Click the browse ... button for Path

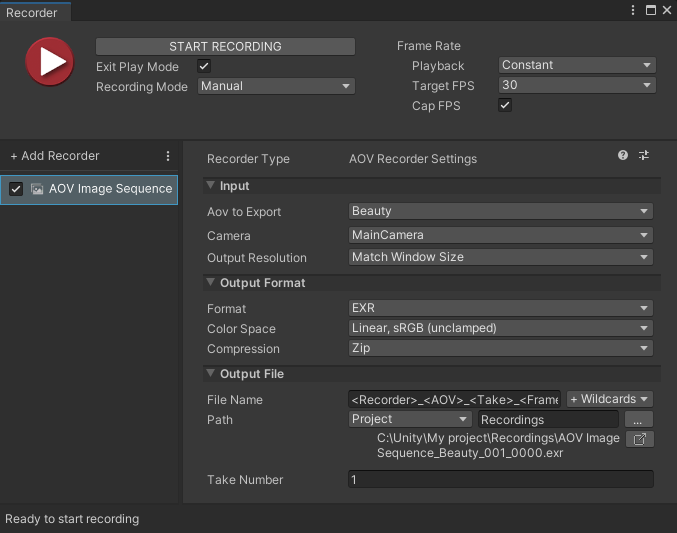(639, 419)
